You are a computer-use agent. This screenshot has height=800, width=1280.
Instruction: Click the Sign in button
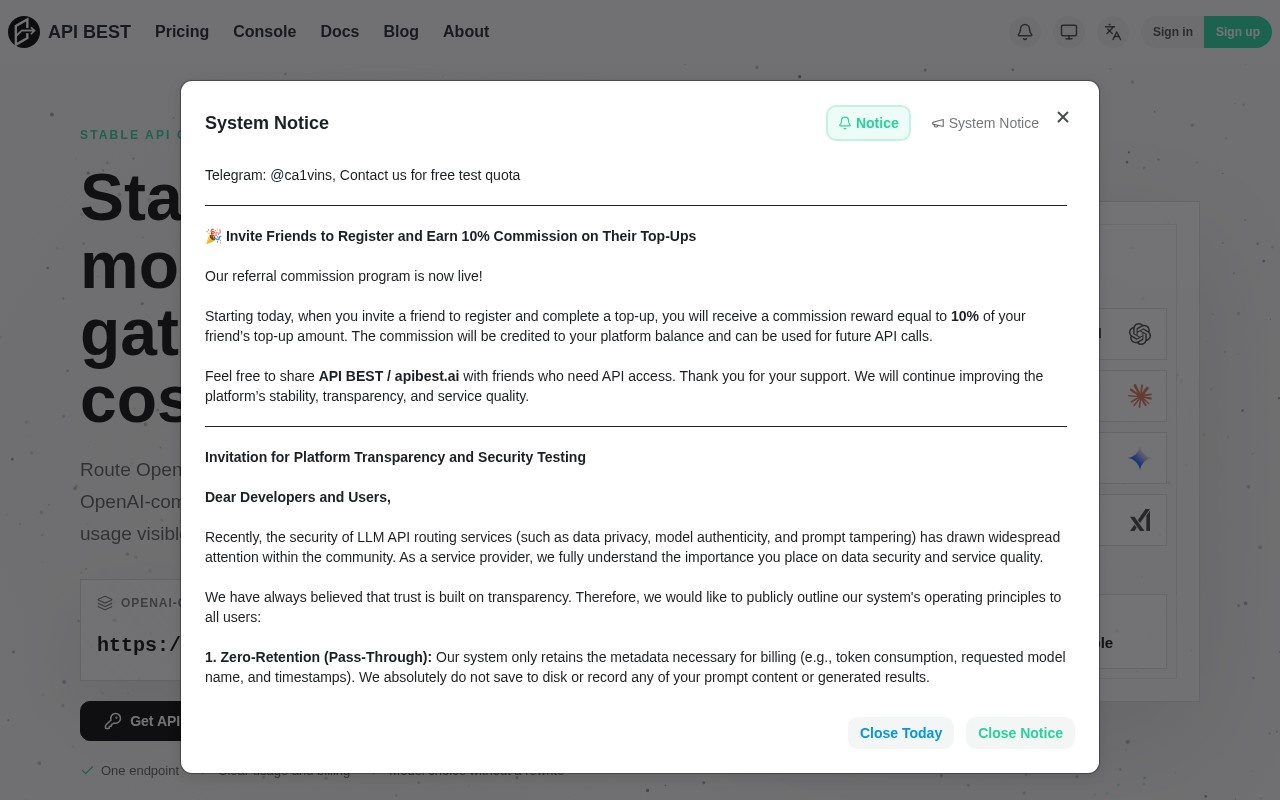point(1172,32)
